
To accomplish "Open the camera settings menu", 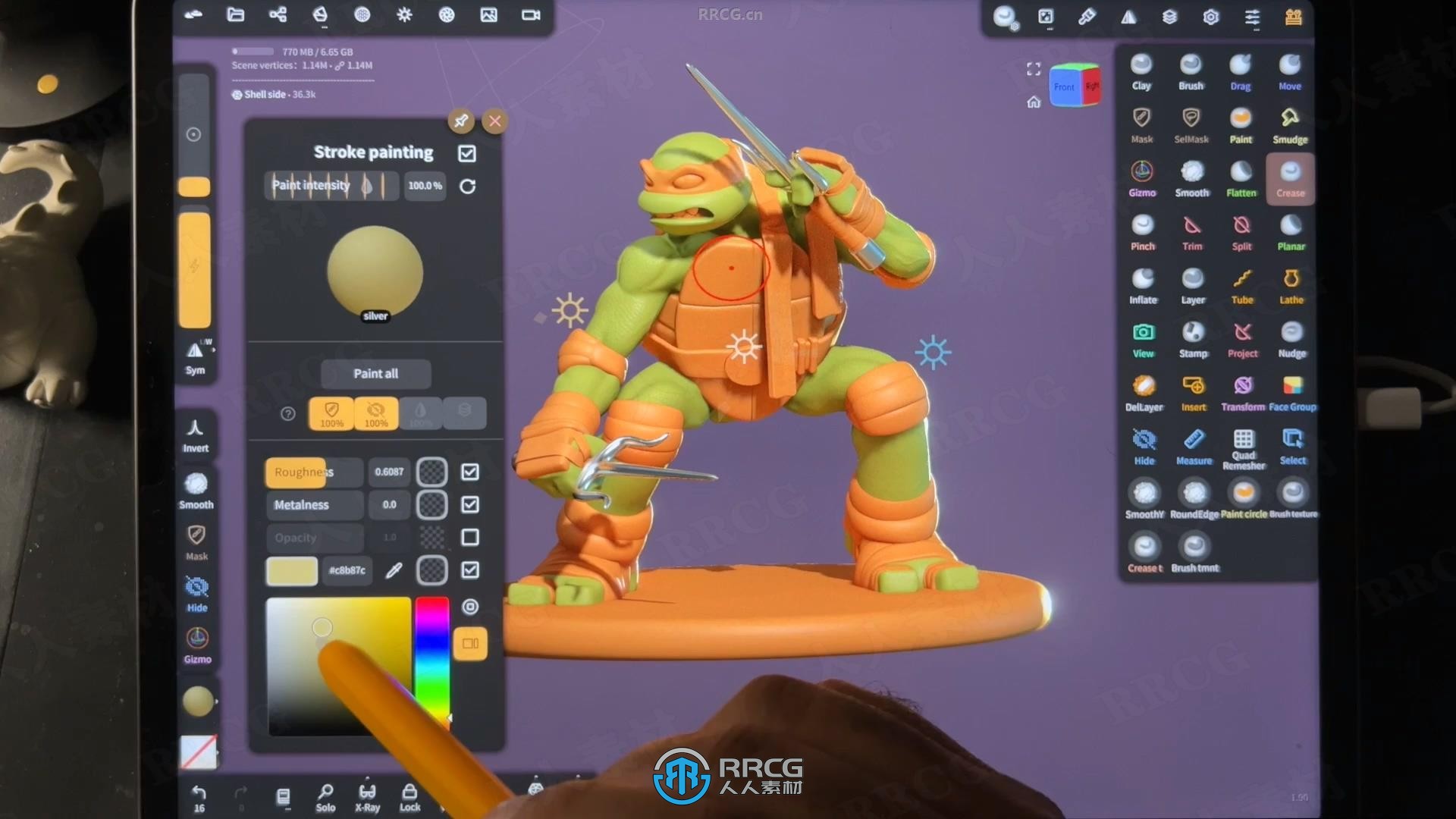I will click(531, 14).
